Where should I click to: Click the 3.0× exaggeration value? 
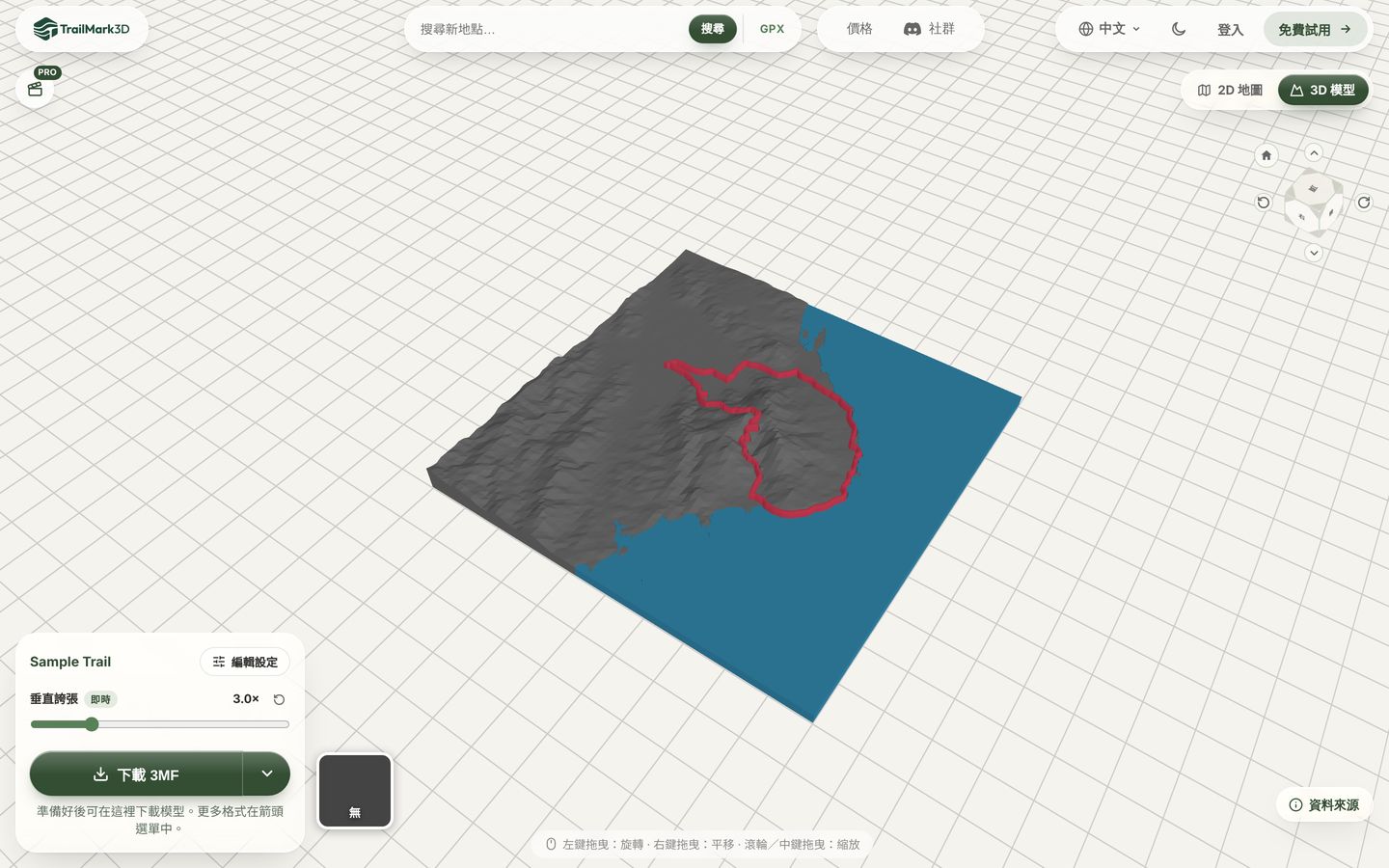pos(246,699)
